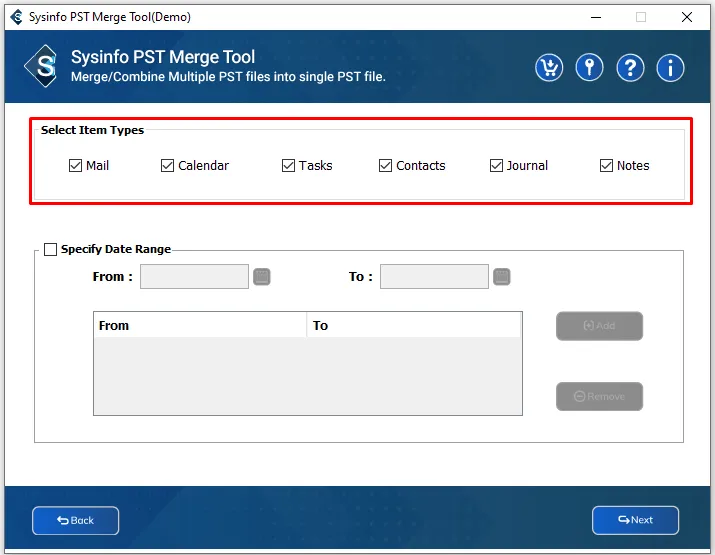Open the To date calendar picker
Viewport: 715px width, 555px height.
point(502,277)
